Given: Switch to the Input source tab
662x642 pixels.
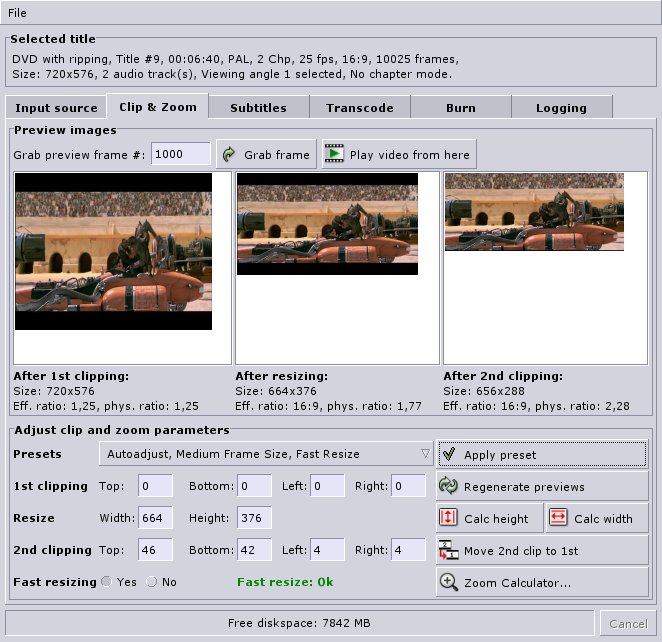Looking at the screenshot, I should [x=56, y=108].
